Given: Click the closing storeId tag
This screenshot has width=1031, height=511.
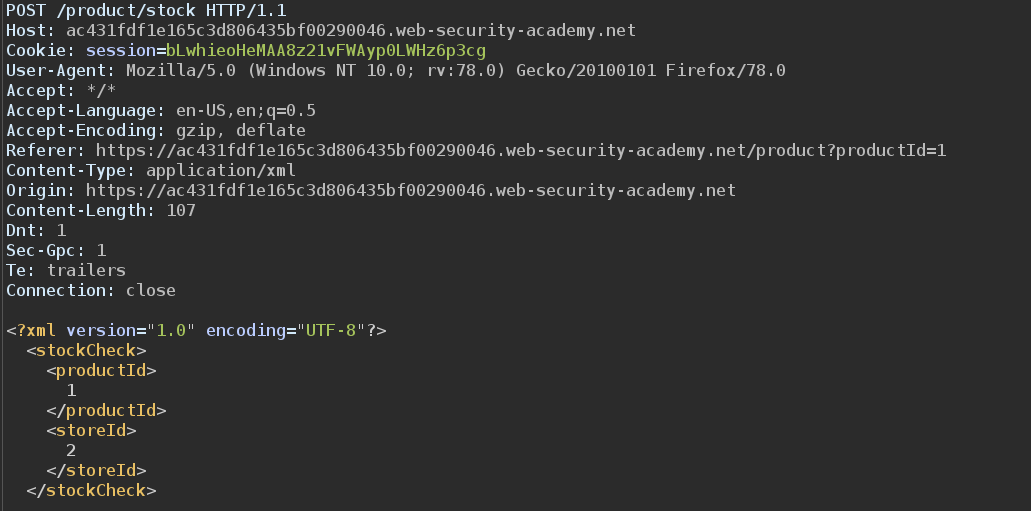Looking at the screenshot, I should 96,471.
